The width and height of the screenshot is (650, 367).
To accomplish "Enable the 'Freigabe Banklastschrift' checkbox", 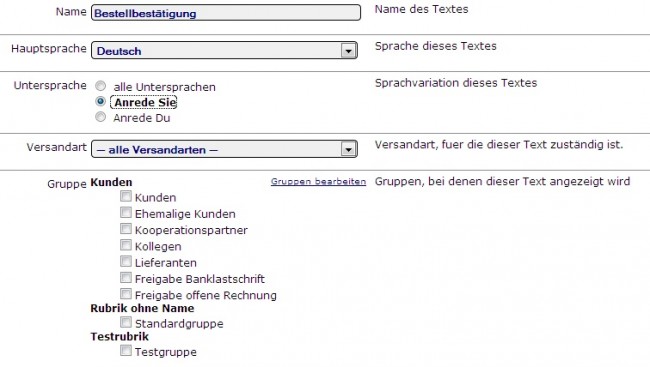I will (x=126, y=277).
